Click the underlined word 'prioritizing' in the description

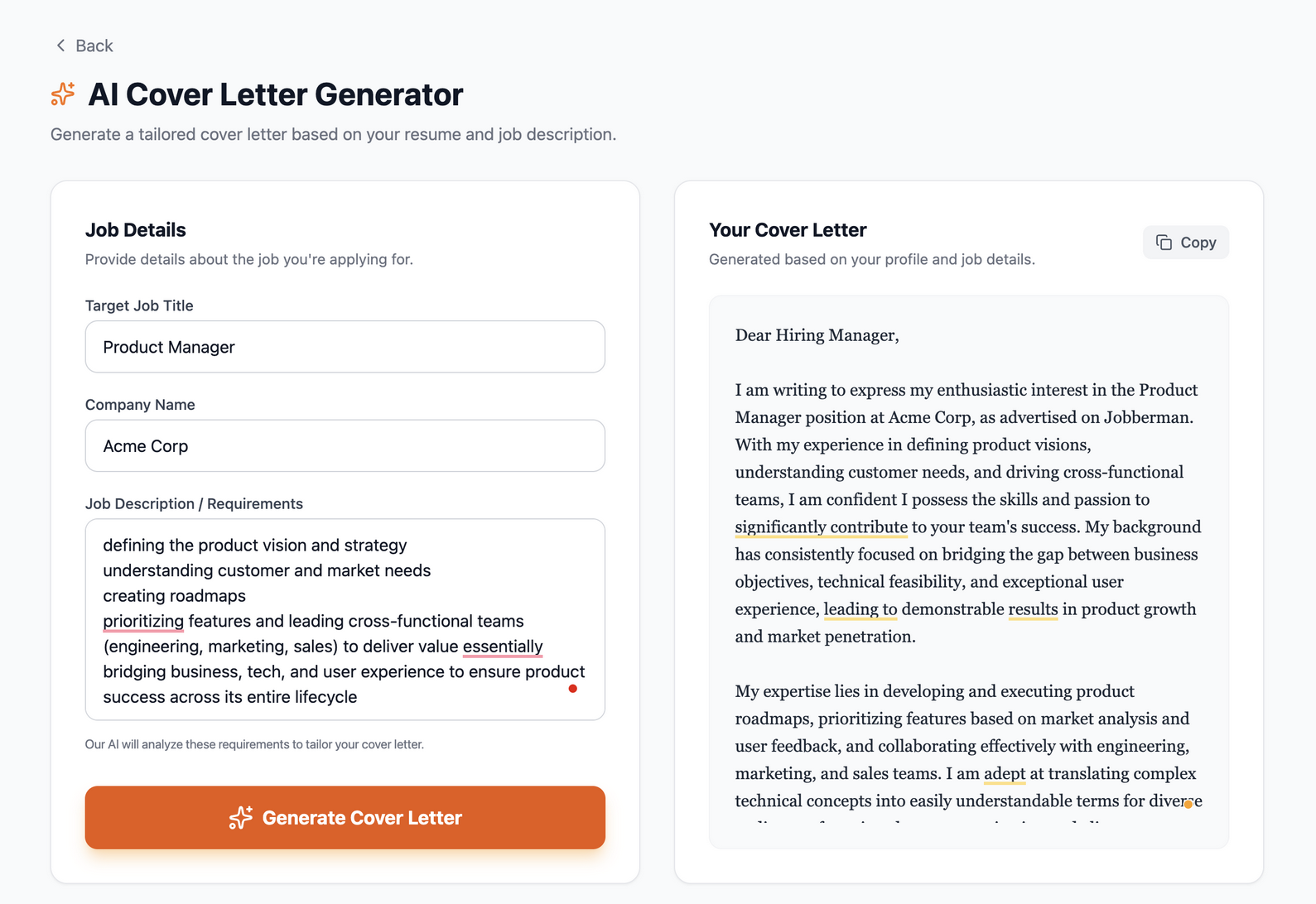click(x=143, y=621)
